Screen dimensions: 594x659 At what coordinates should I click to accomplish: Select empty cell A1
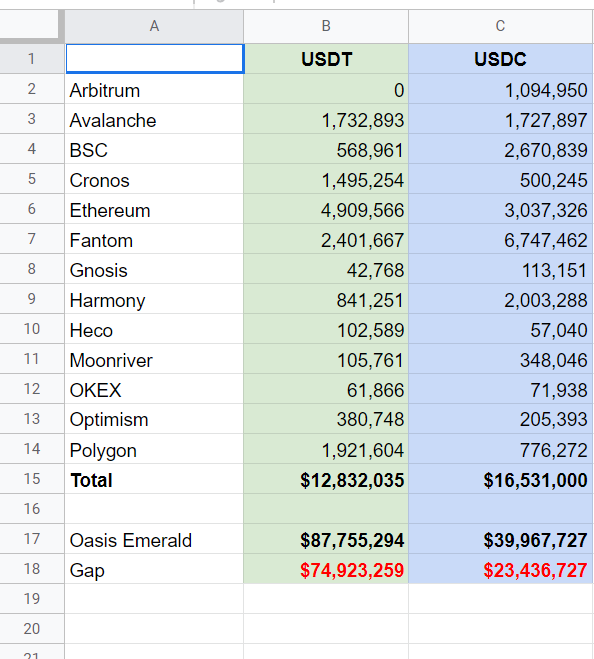(x=155, y=58)
